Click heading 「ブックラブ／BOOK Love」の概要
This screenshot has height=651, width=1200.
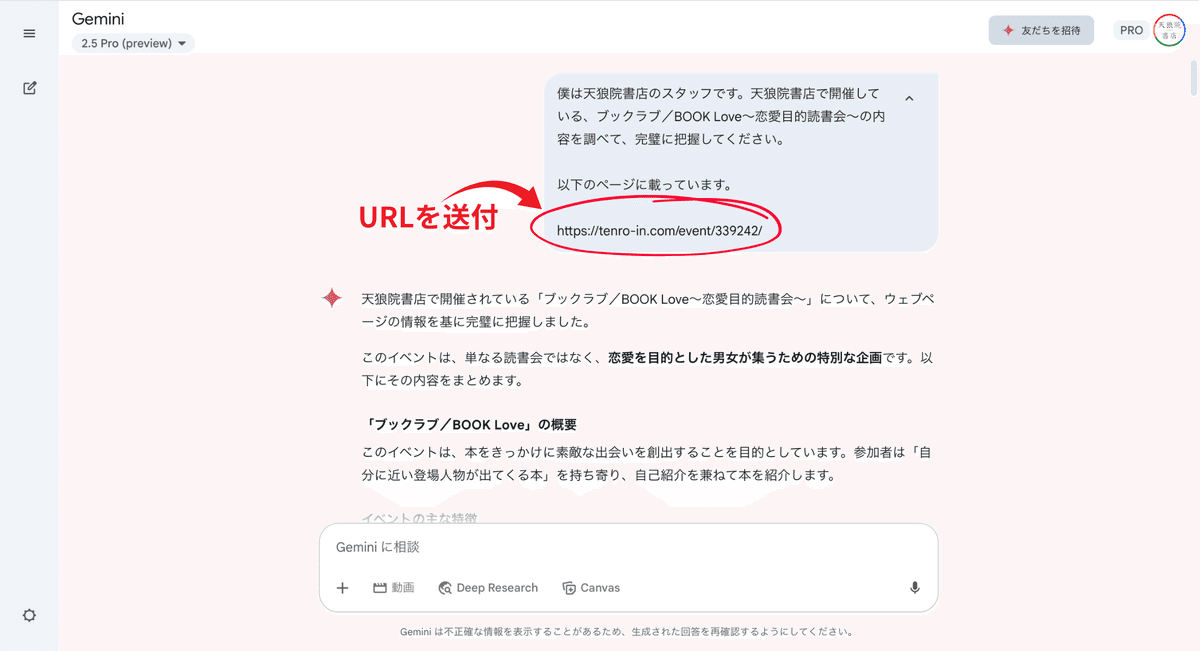pos(469,424)
